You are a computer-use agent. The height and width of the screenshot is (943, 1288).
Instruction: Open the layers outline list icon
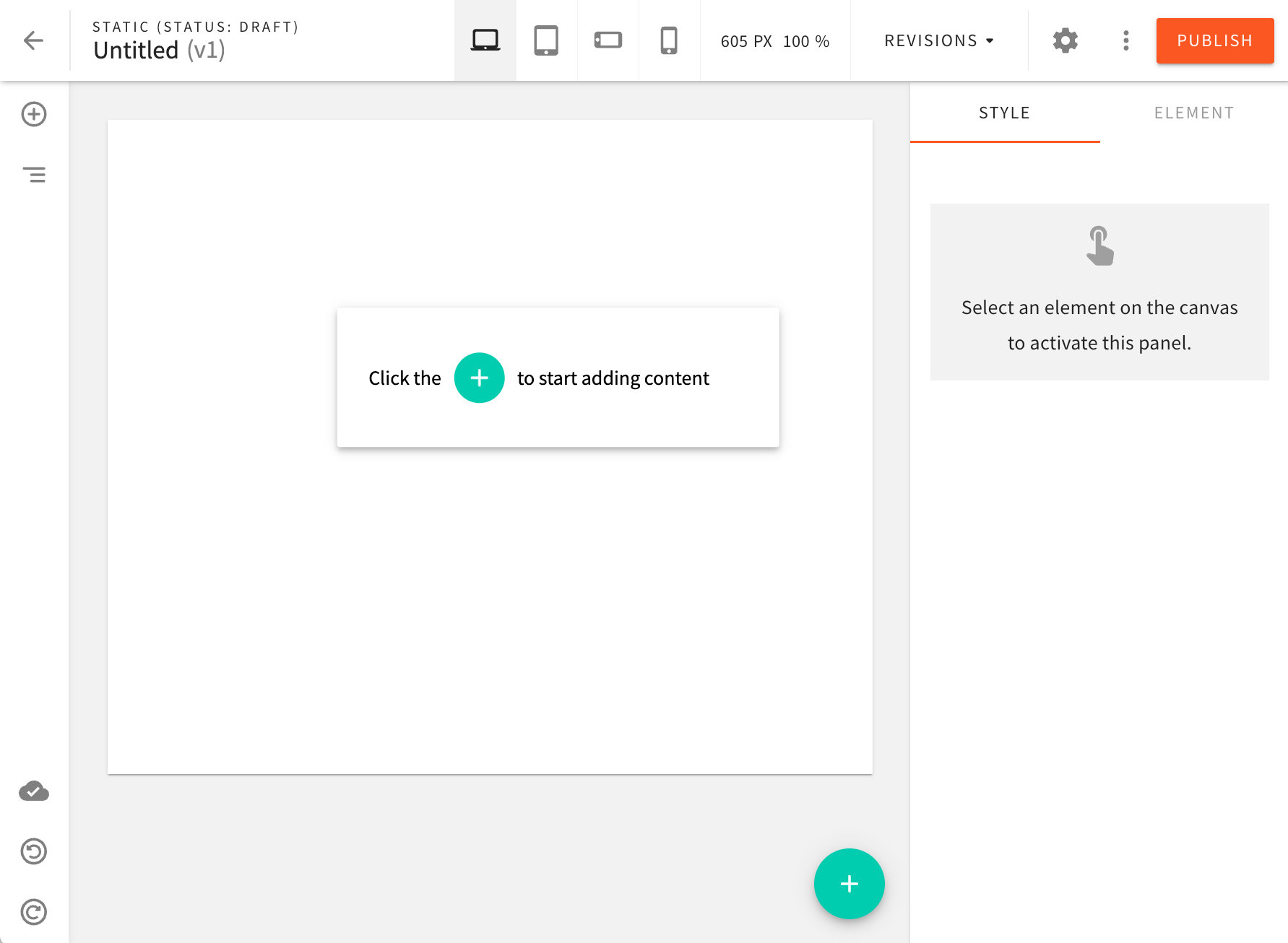click(x=34, y=175)
